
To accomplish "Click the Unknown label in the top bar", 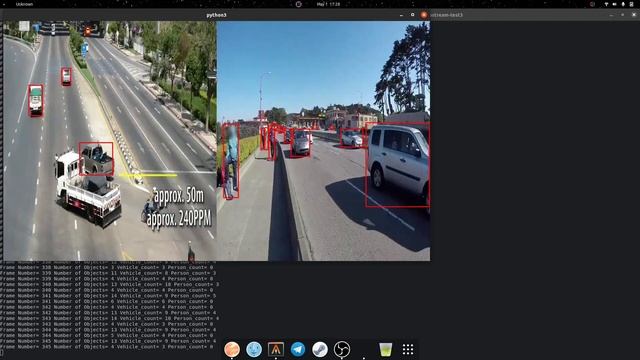I will [x=24, y=4].
